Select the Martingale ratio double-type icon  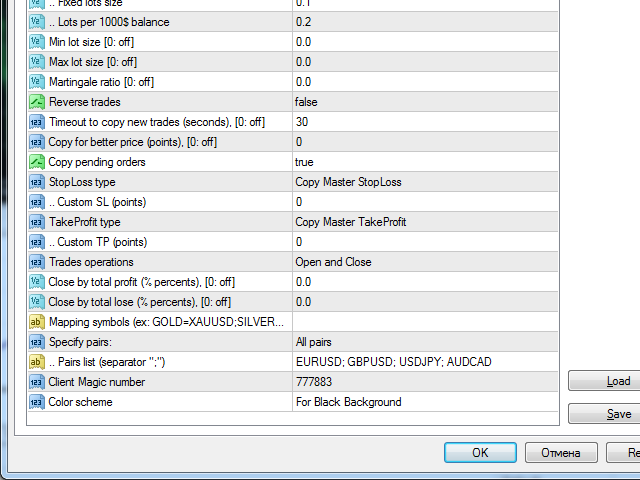(37, 82)
